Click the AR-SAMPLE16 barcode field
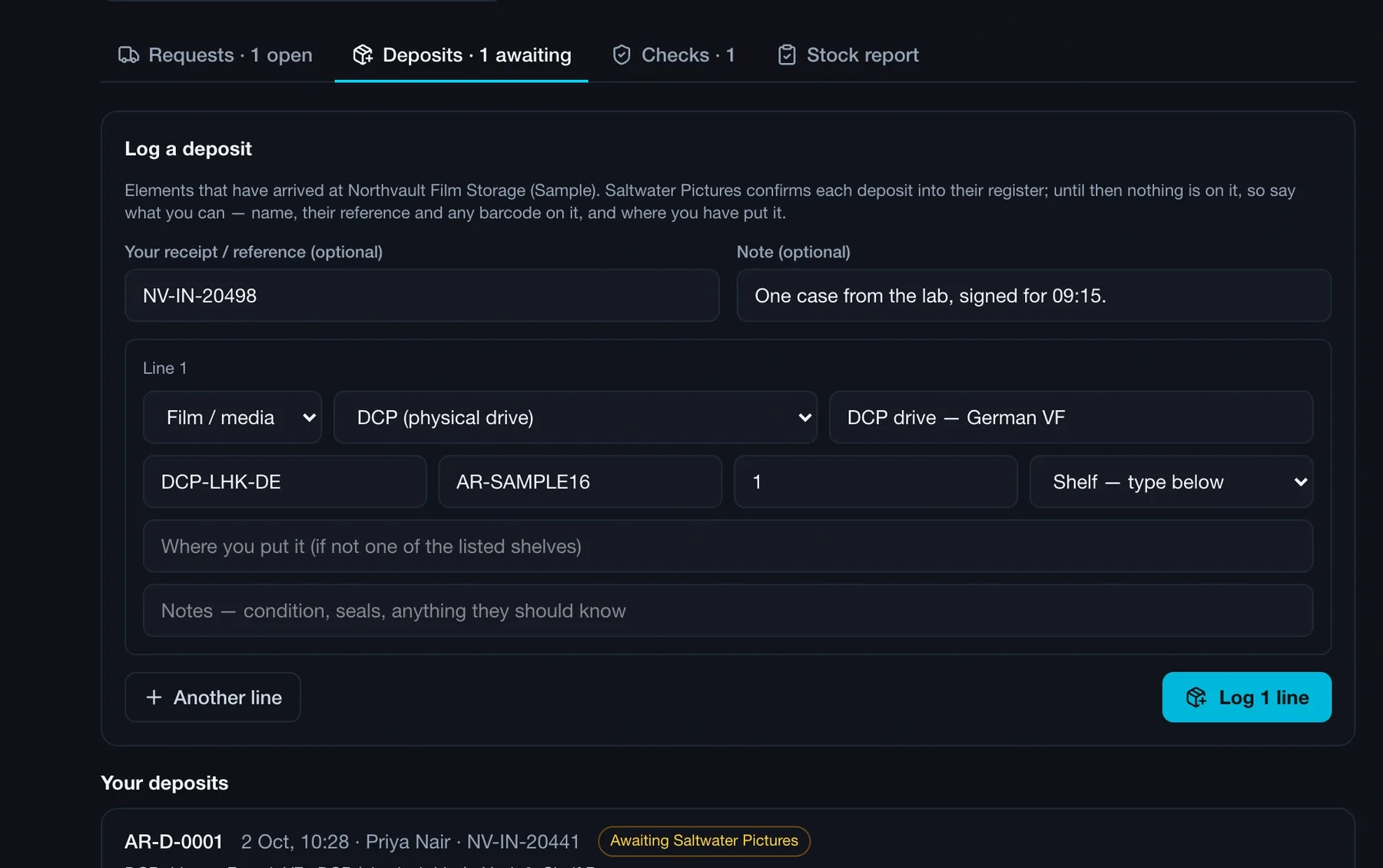Image resolution: width=1383 pixels, height=868 pixels. pos(580,482)
